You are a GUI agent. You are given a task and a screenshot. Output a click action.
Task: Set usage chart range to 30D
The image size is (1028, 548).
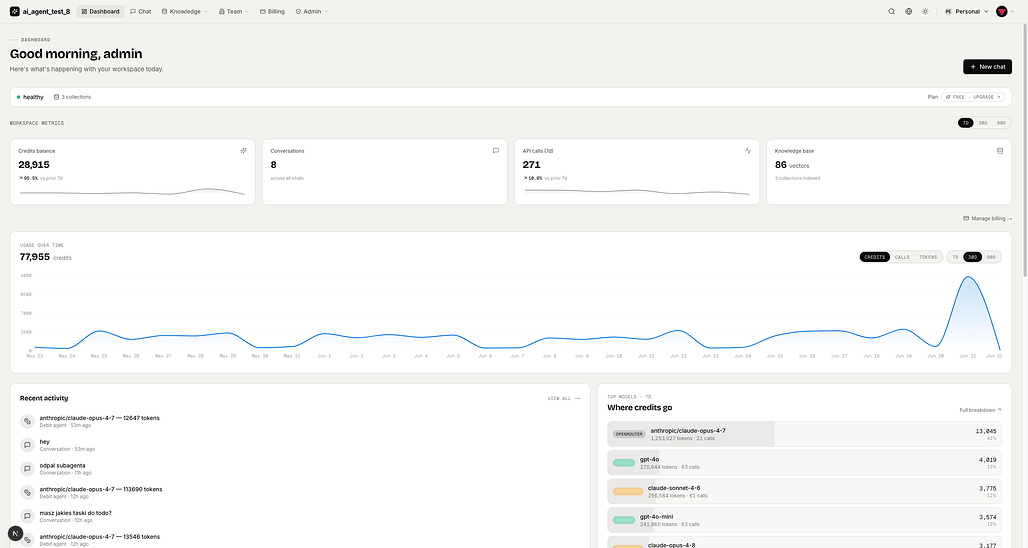[x=972, y=257]
